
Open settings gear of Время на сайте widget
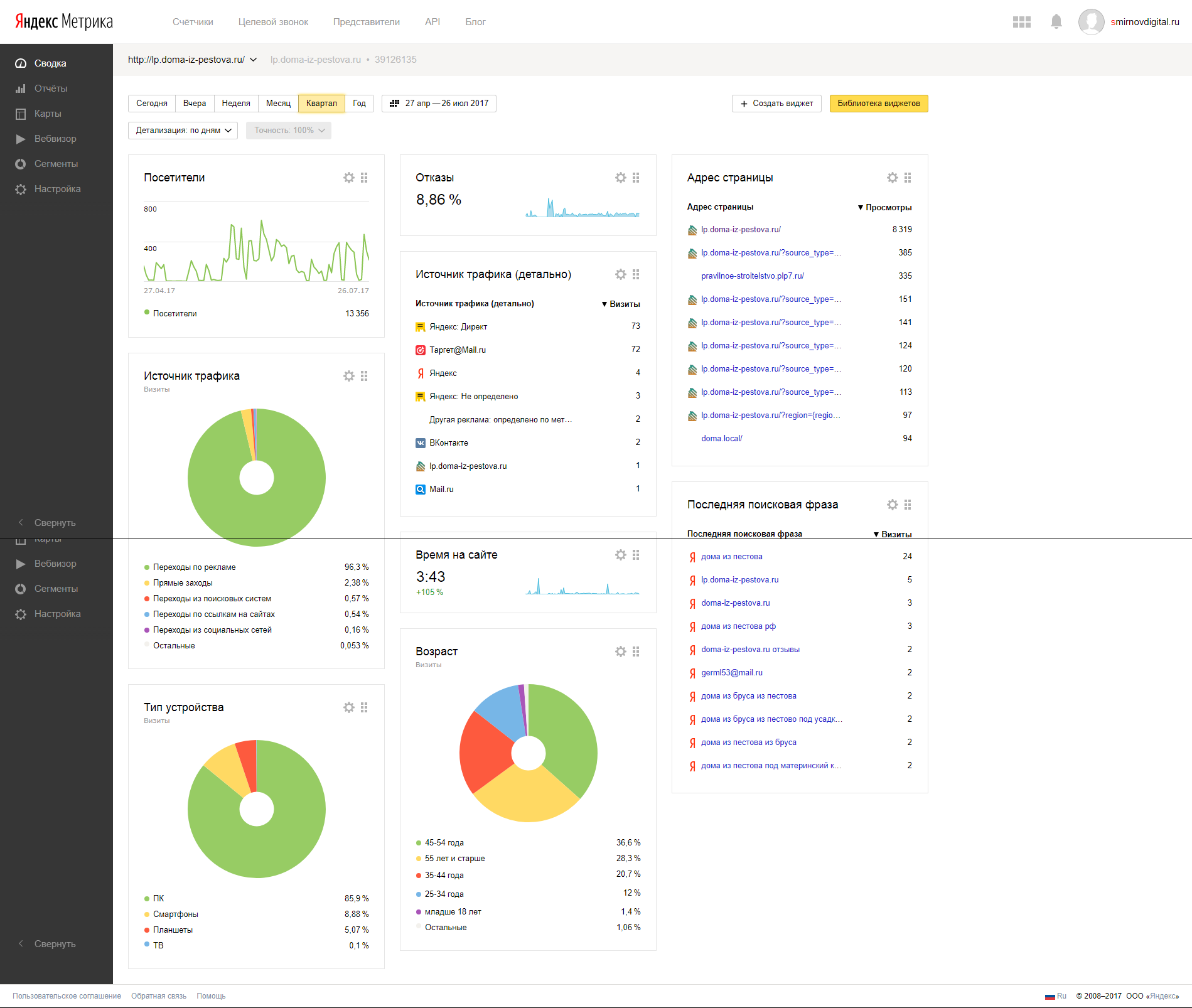click(621, 555)
